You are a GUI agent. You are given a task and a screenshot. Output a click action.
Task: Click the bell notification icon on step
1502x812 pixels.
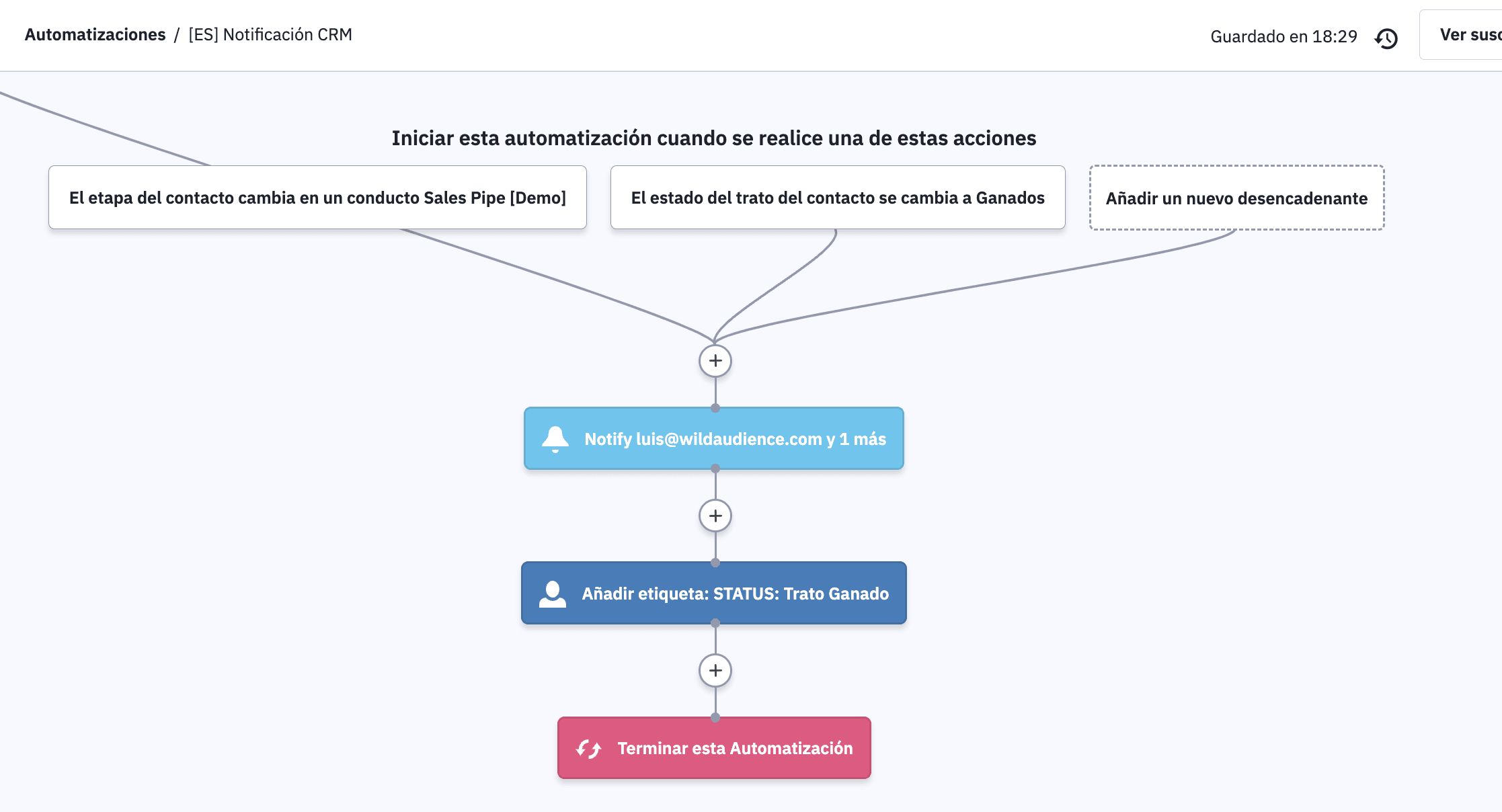557,437
